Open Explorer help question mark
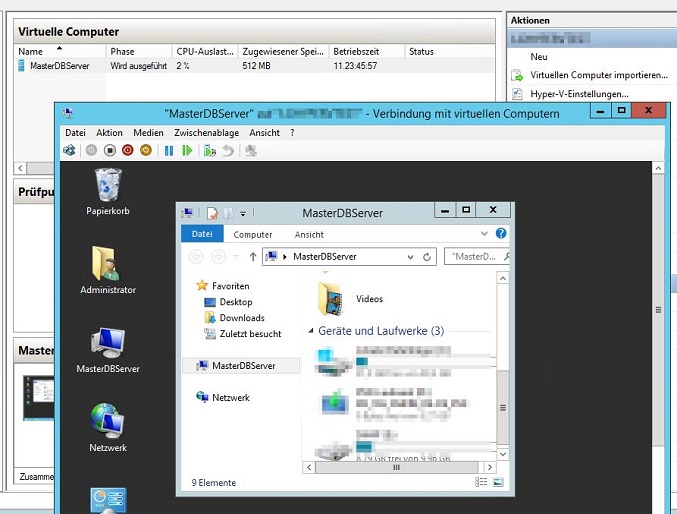The image size is (677, 514). (x=501, y=234)
